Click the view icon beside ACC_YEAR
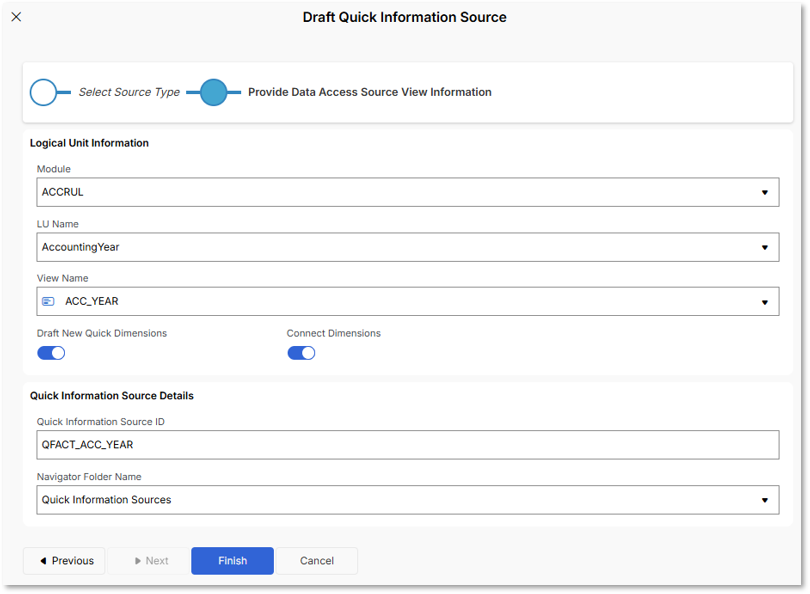Image resolution: width=810 pixels, height=594 pixels. coord(48,301)
